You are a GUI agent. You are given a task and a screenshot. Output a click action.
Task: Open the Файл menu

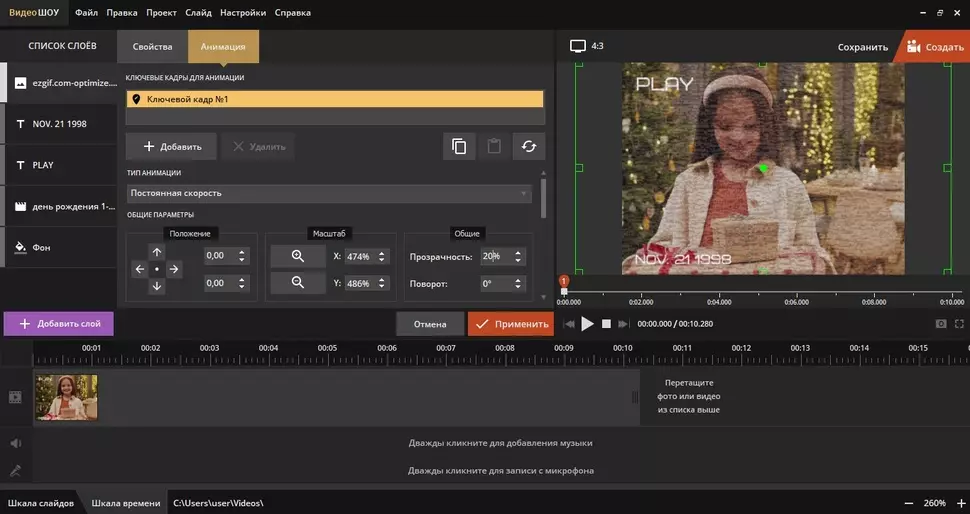[x=86, y=12]
